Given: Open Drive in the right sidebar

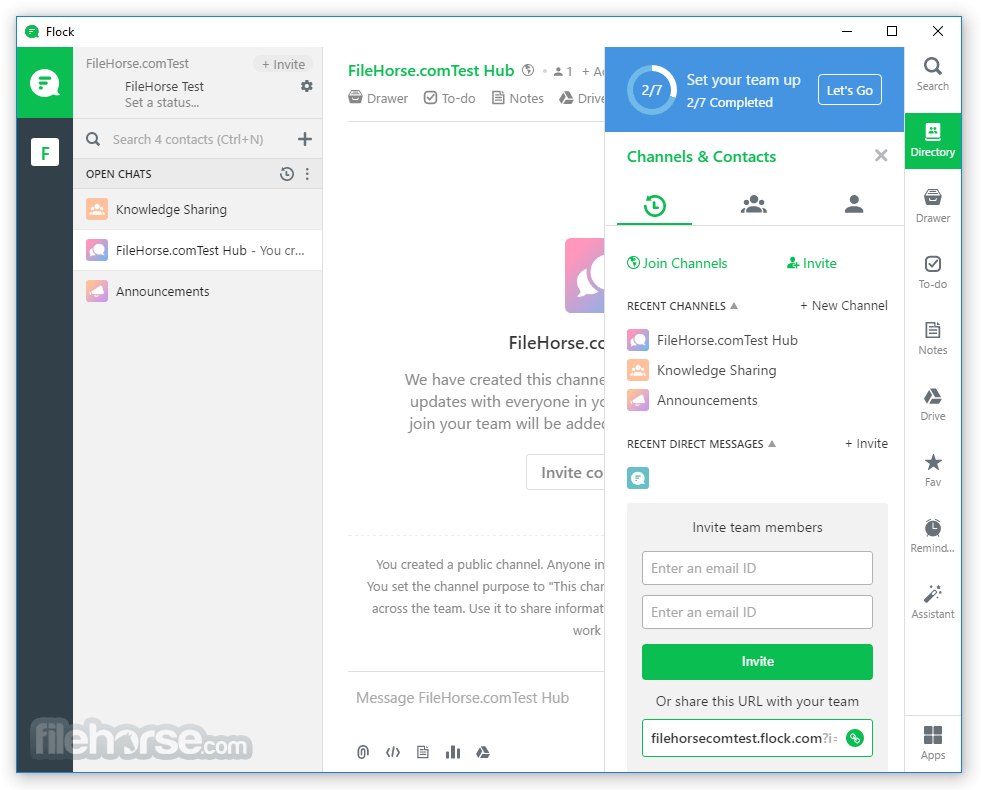Looking at the screenshot, I should coord(932,404).
